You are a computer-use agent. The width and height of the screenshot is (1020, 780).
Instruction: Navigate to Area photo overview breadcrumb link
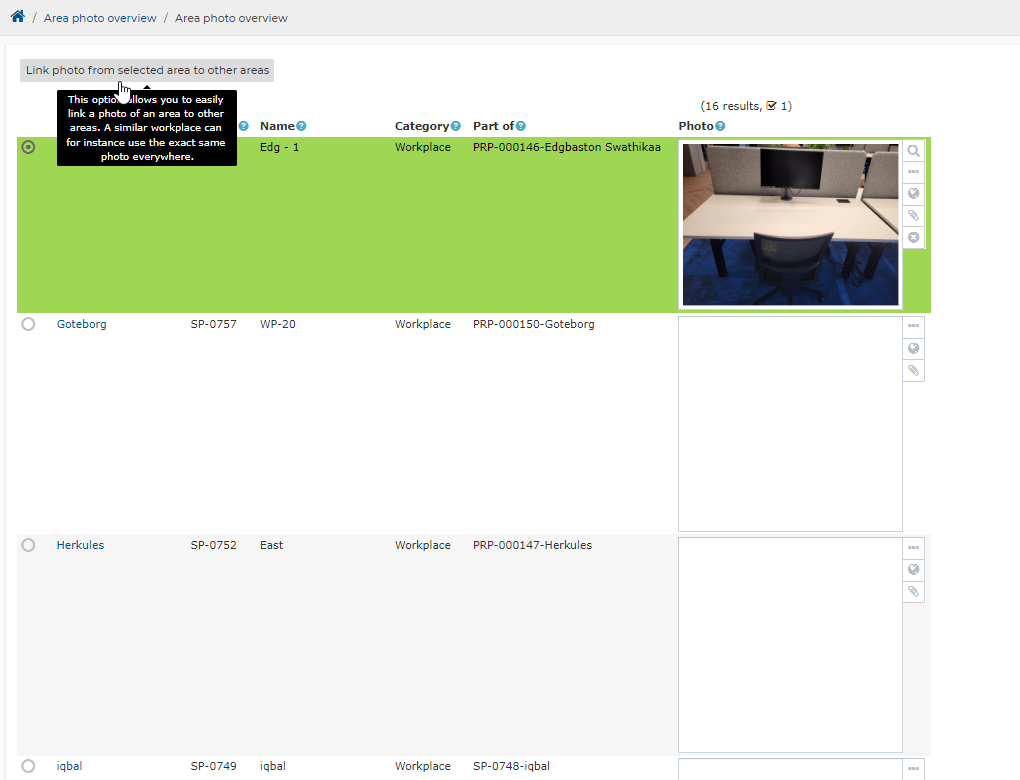100,18
